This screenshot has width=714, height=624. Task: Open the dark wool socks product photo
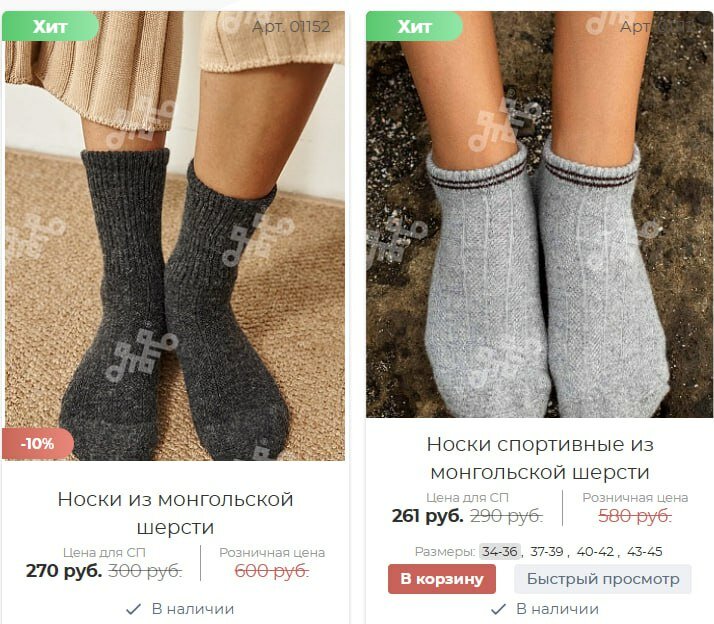pos(175,236)
